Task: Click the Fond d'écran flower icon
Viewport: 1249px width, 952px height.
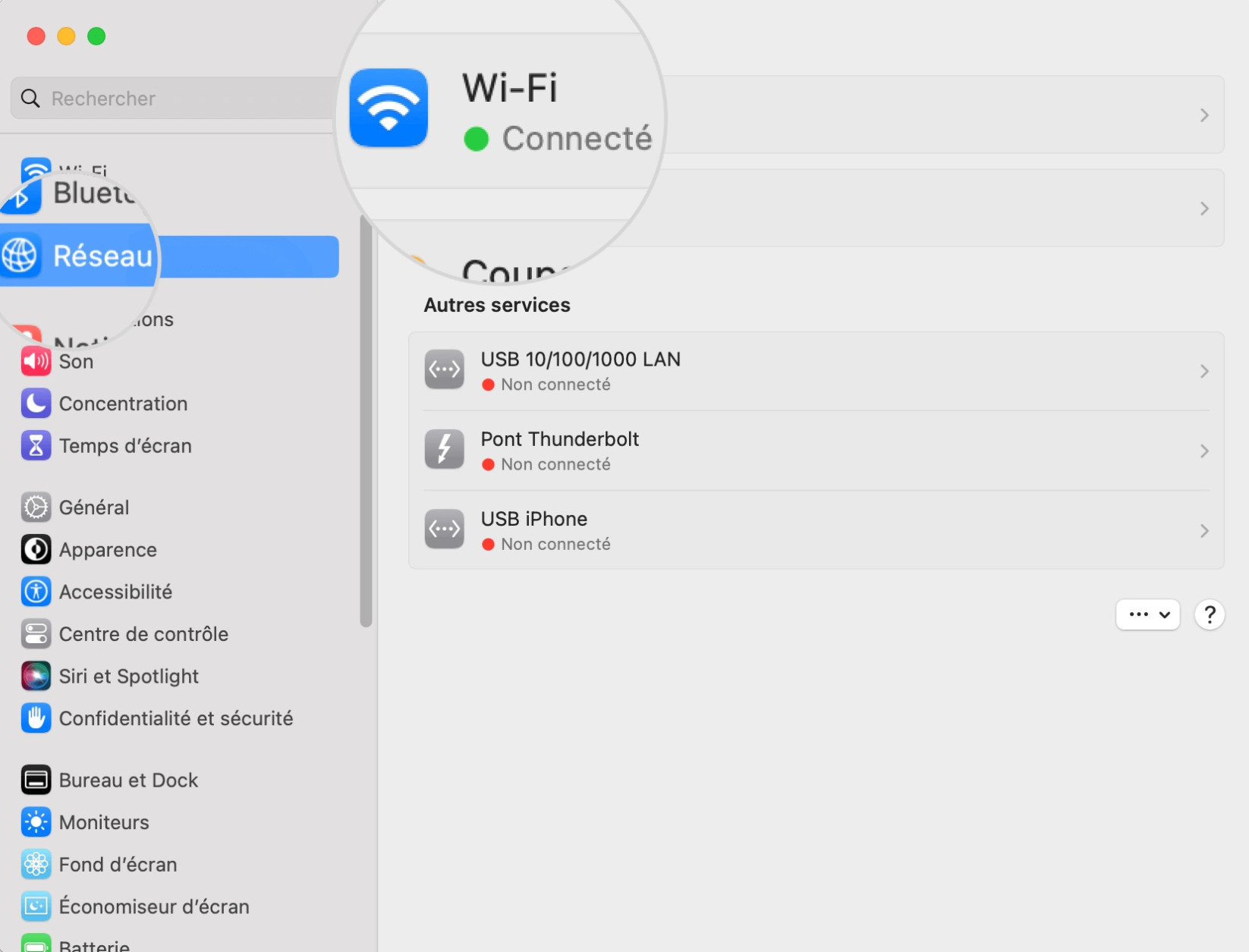Action: point(36,864)
